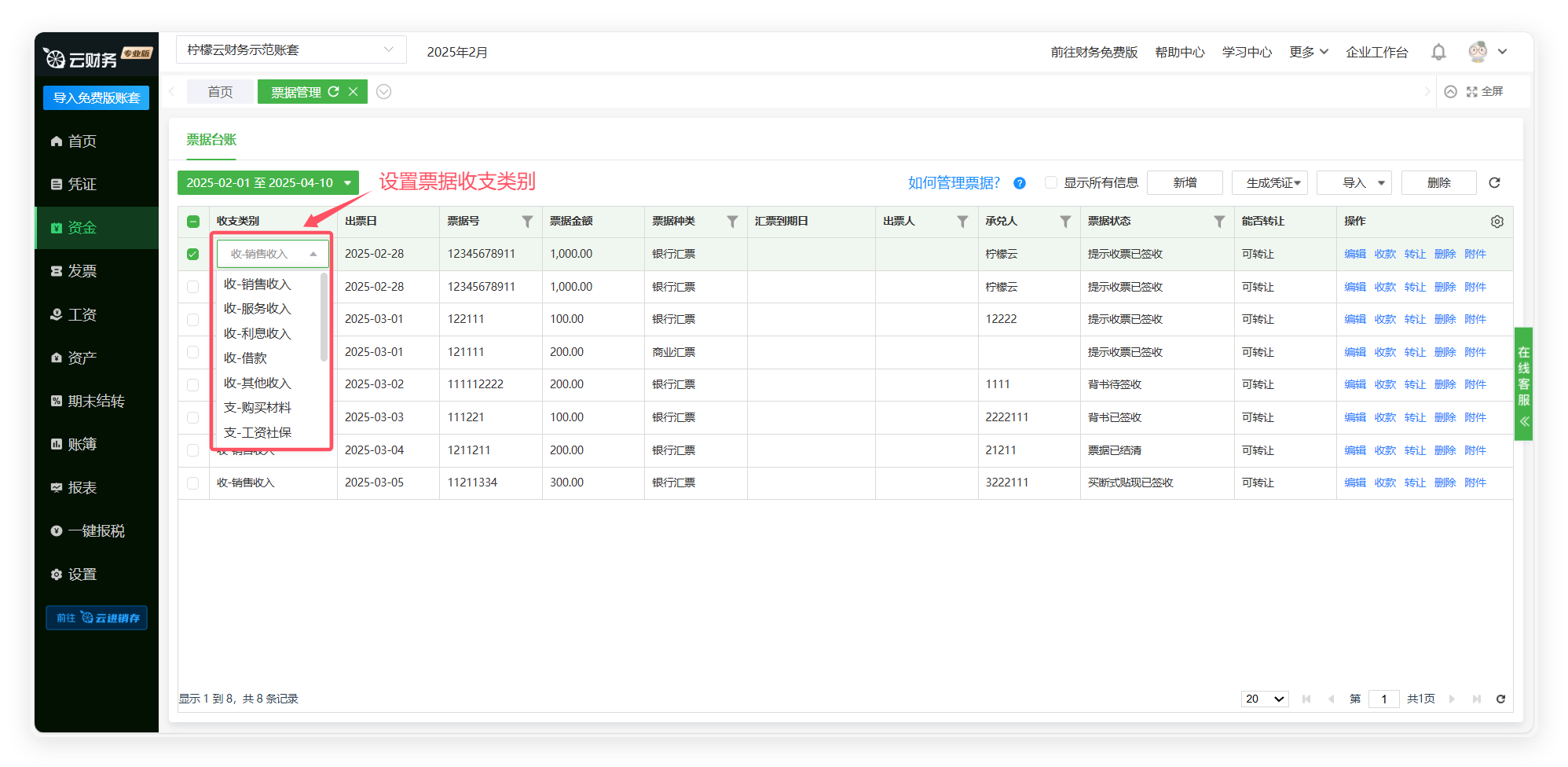Open the 生成凭证 dropdown button
Viewport: 1568px width, 767px height.
click(1269, 183)
